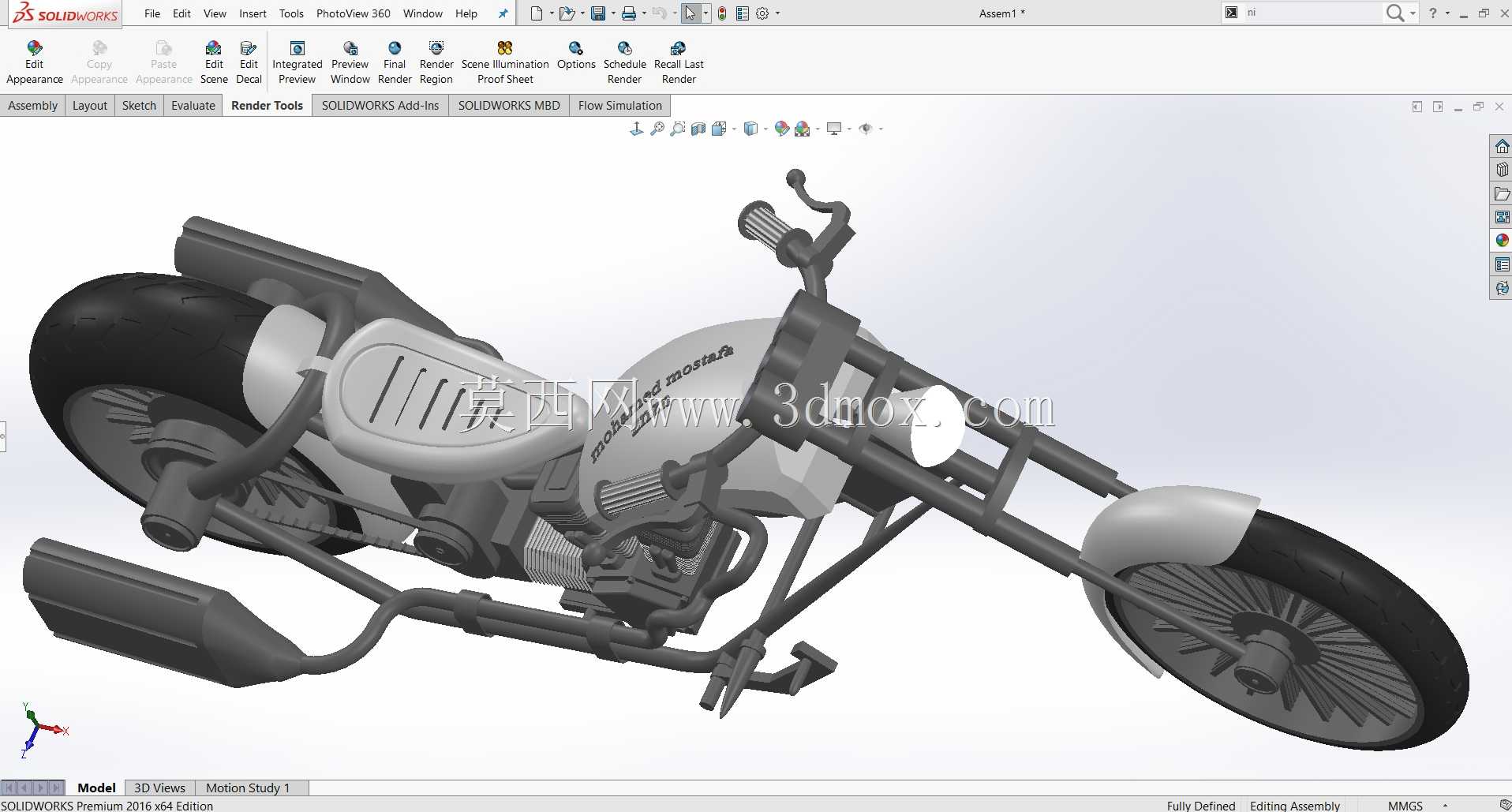
Task: Click the Edit Appearance icon in view toolbar
Action: tap(782, 129)
